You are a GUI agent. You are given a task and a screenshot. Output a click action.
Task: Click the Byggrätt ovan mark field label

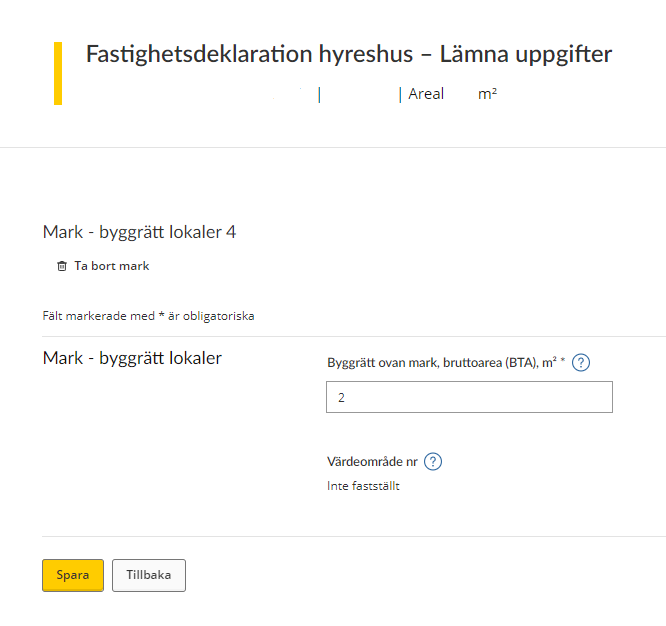pos(442,363)
